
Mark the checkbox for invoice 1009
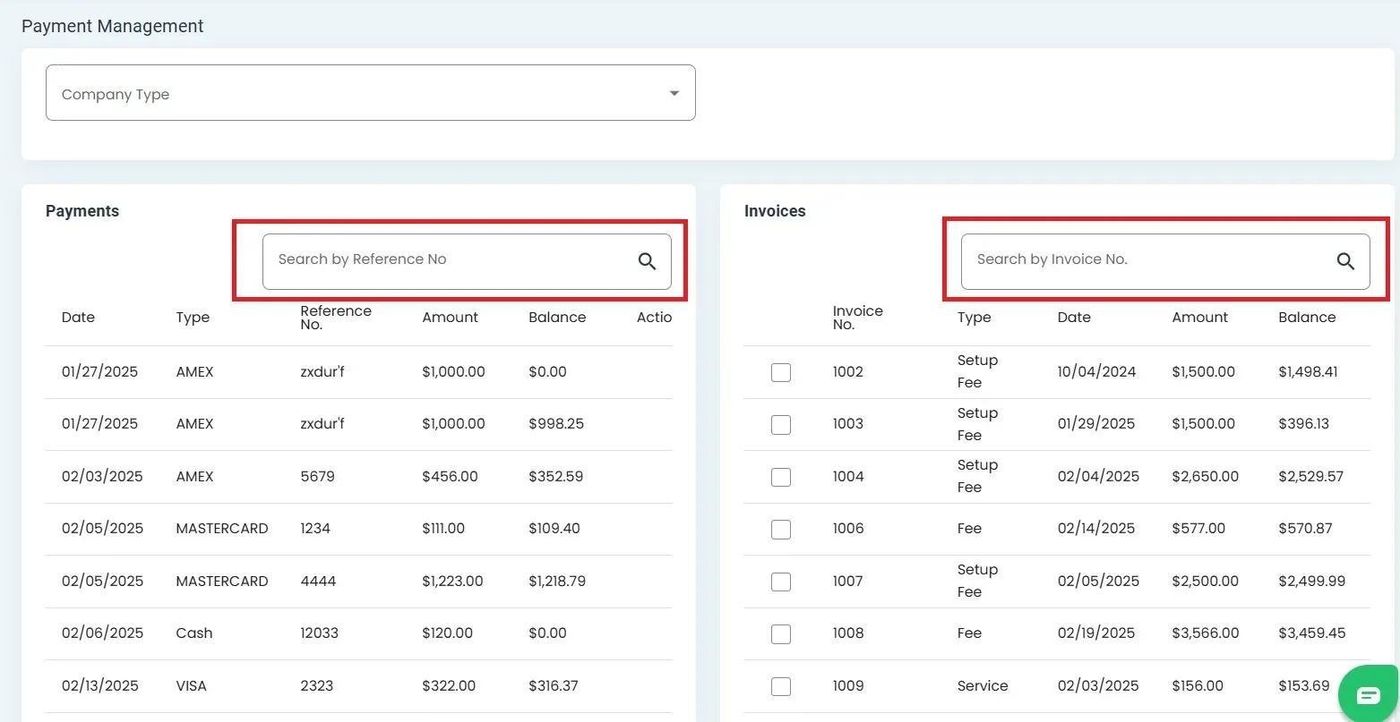(x=781, y=686)
